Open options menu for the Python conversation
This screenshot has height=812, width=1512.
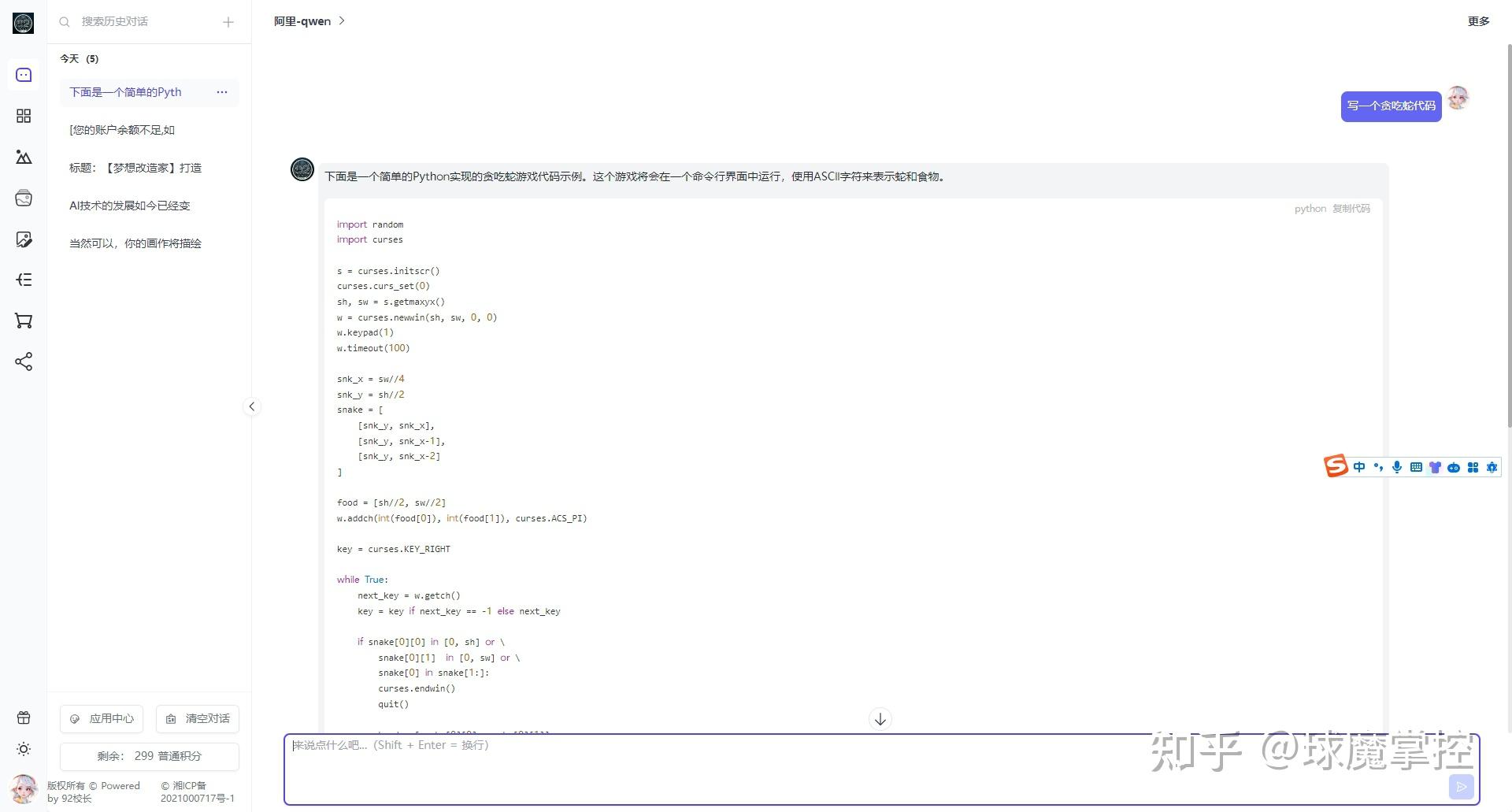tap(222, 92)
